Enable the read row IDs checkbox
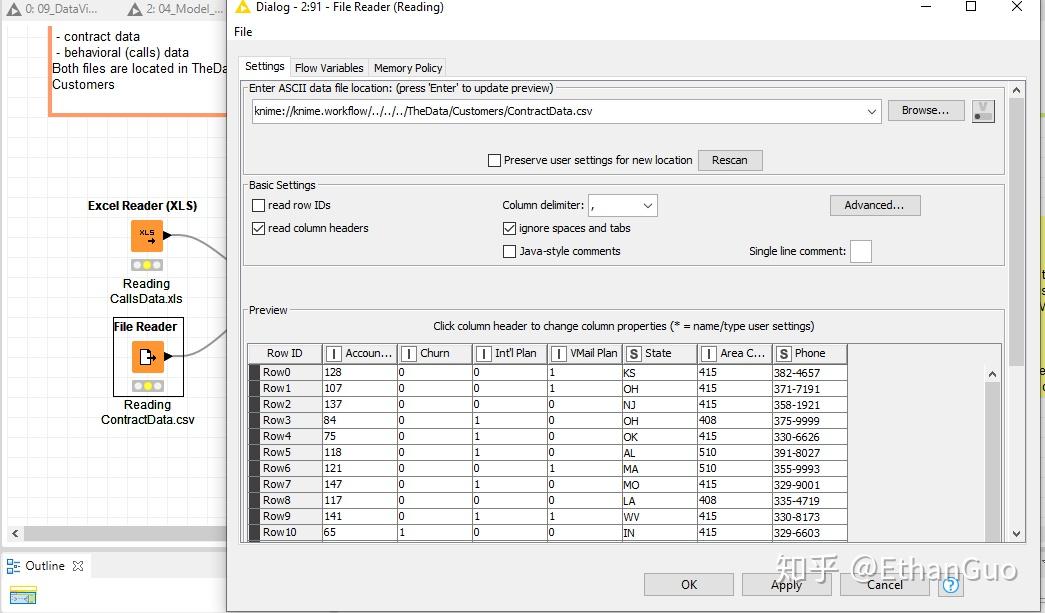The image size is (1045, 613). (x=257, y=205)
